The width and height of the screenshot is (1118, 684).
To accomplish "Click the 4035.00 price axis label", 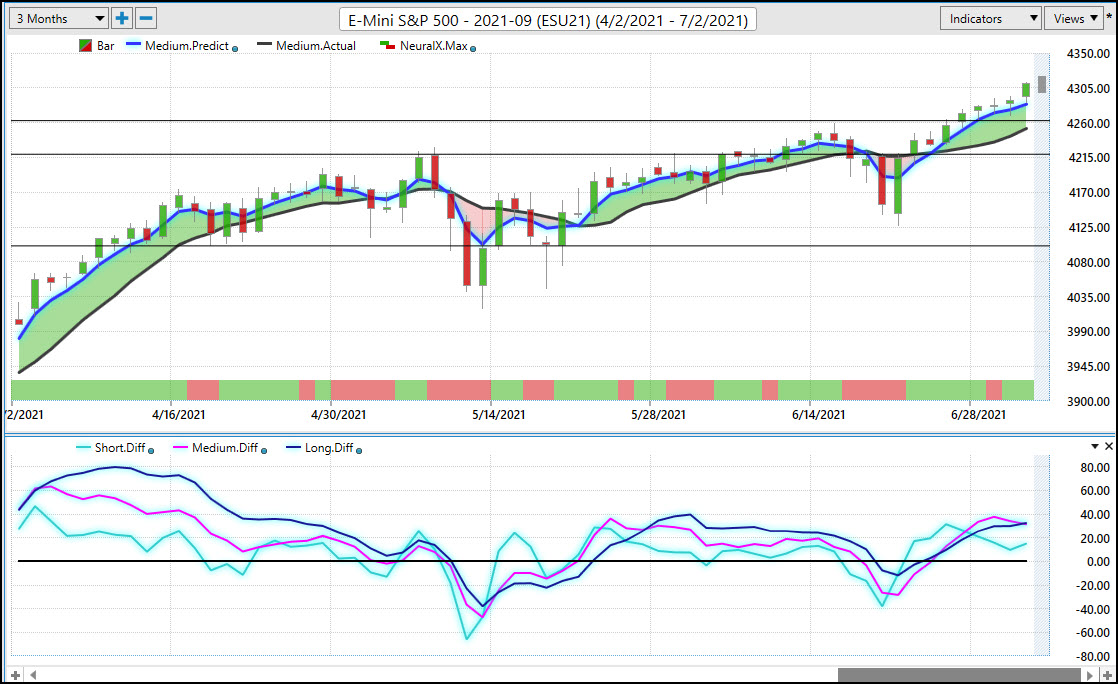I will point(1088,297).
